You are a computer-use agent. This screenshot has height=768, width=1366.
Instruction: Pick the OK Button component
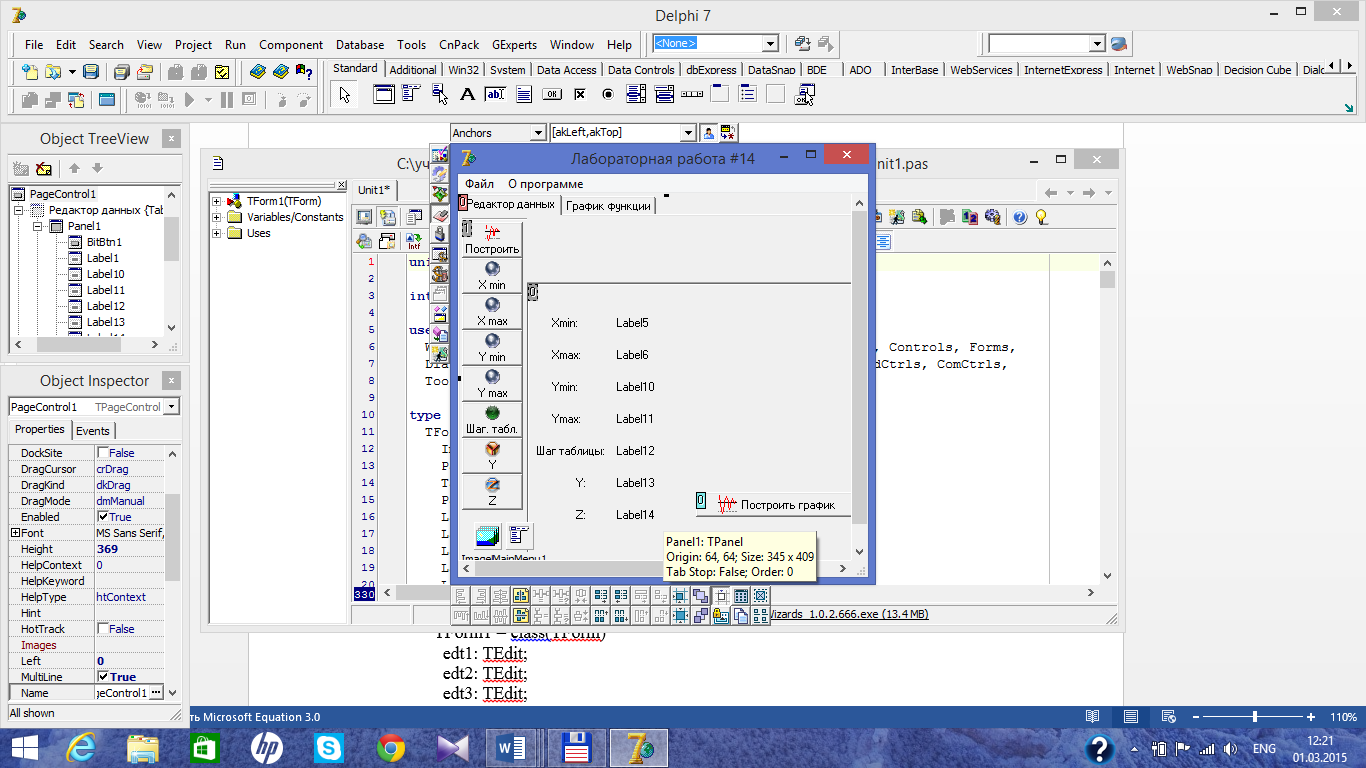pos(551,95)
